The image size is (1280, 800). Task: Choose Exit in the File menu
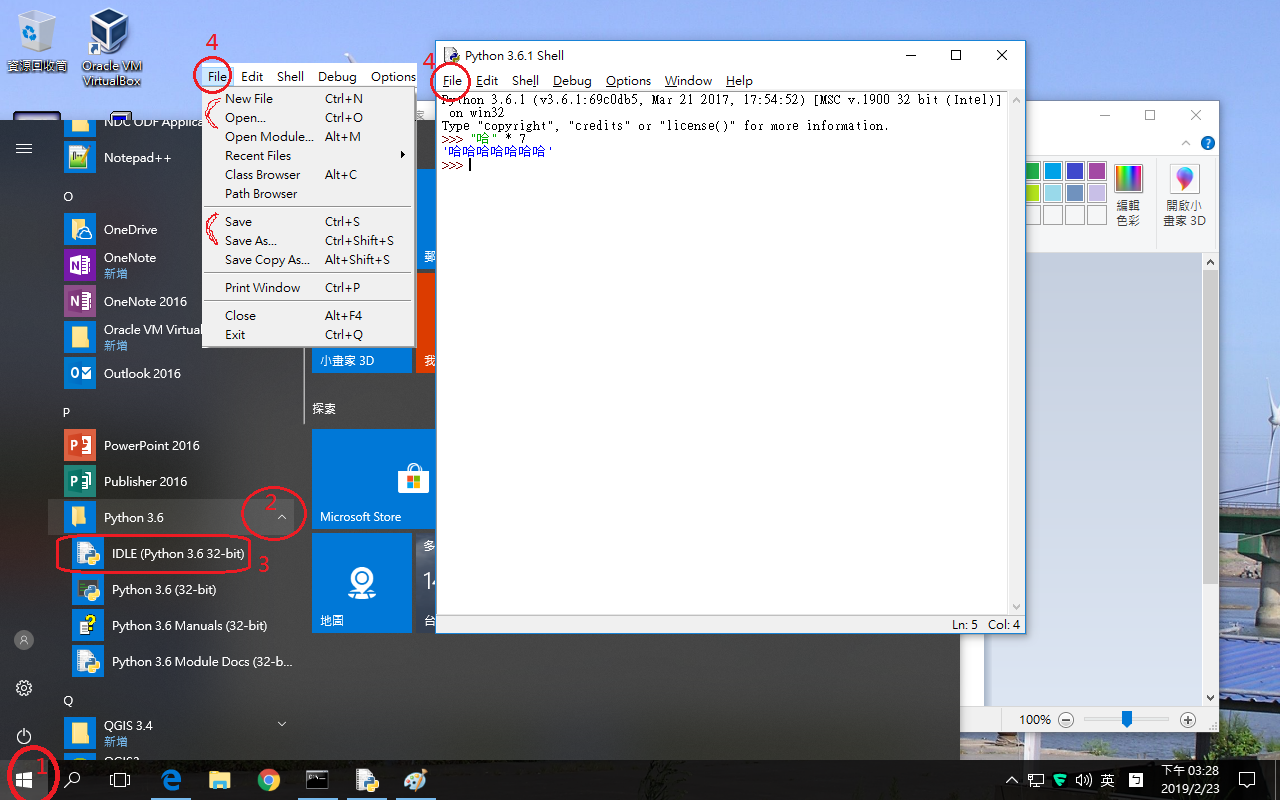(309, 335)
